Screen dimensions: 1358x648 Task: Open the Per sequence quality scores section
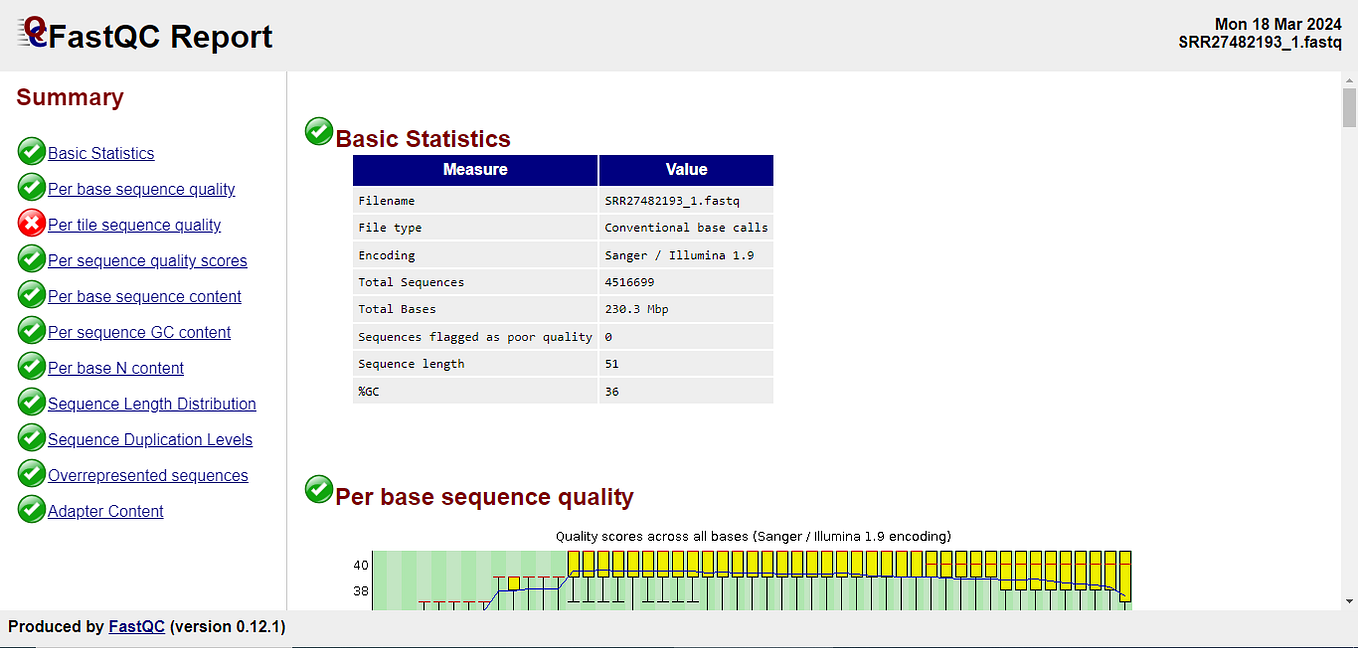pos(146,260)
